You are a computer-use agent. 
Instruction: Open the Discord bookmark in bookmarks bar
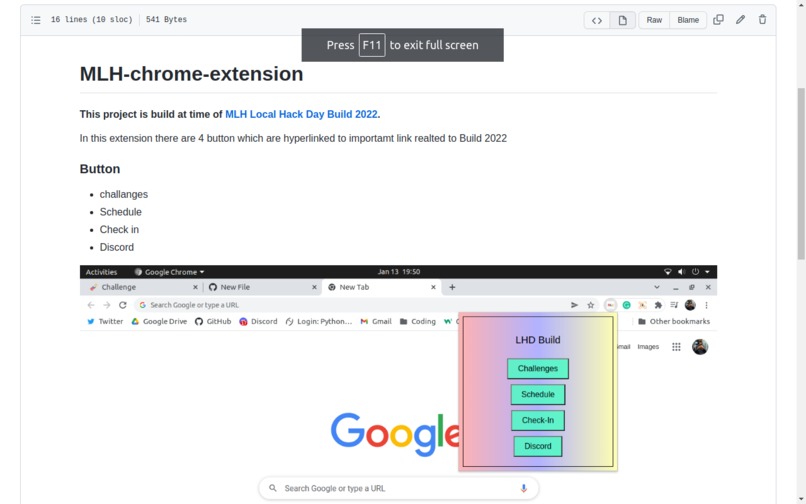[258, 321]
